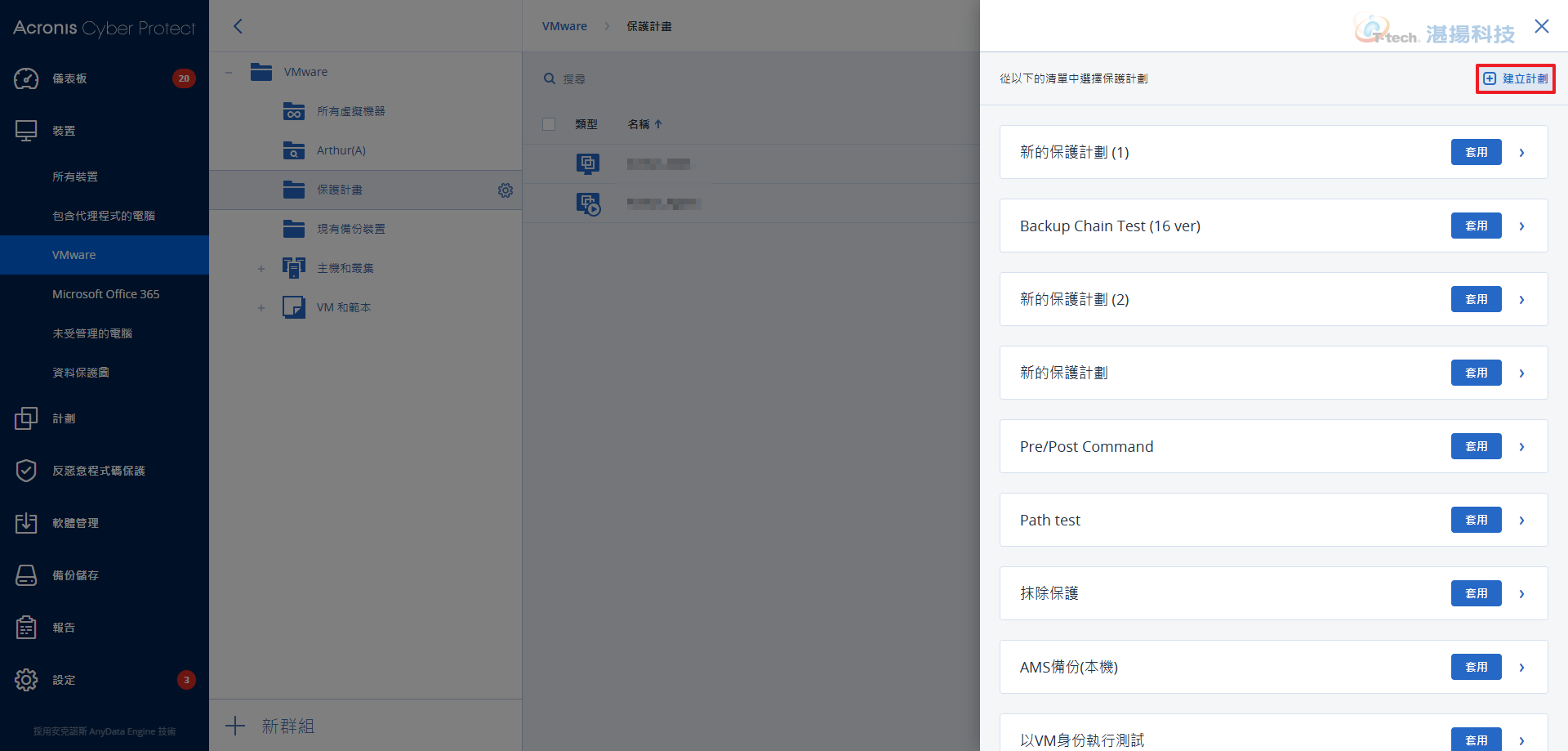The image size is (1568, 751).
Task: Select 包含代理程式的電腦 in sidebar
Action: pyautogui.click(x=104, y=216)
